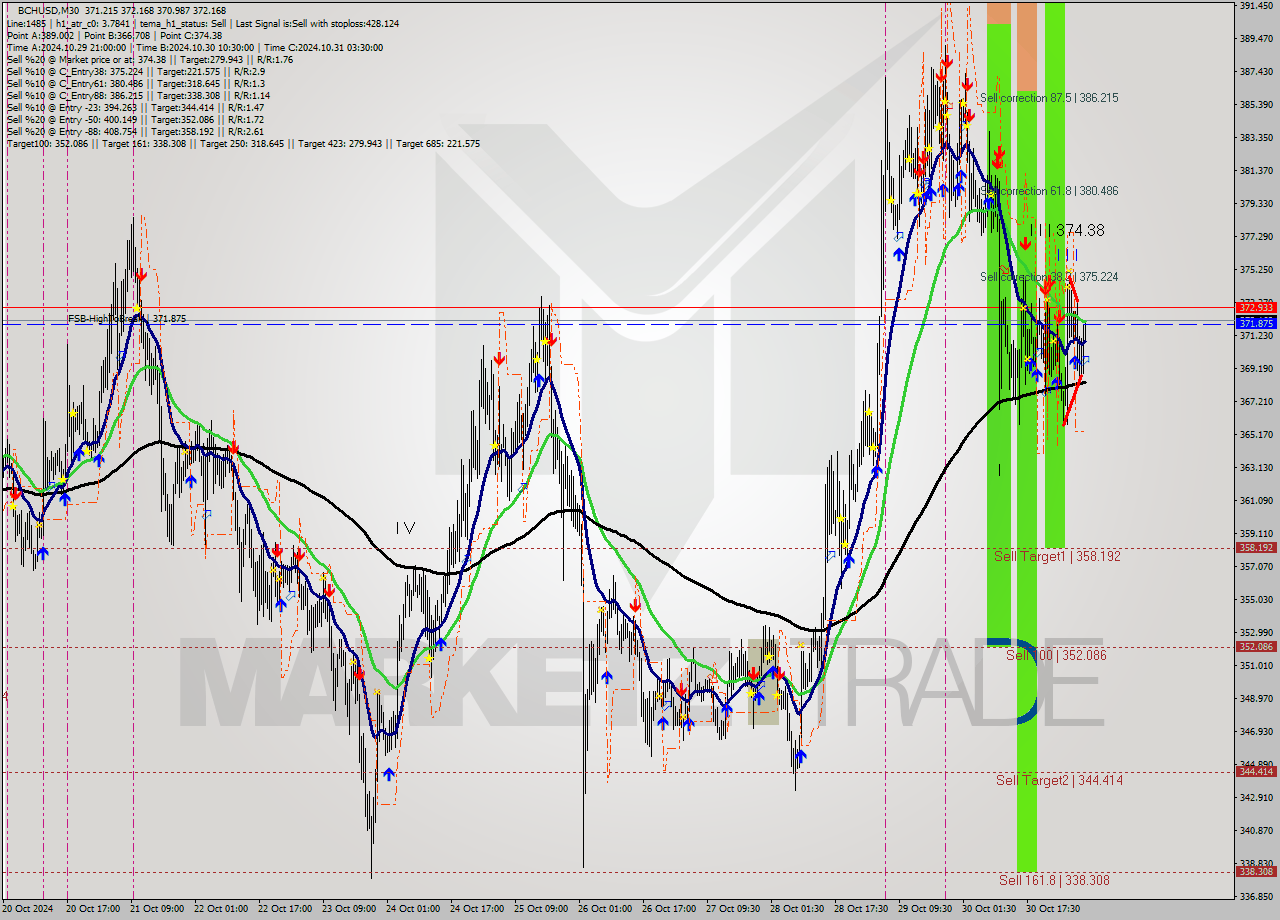Click the 352.086 price tag on axis
This screenshot has height=920, width=1280.
(x=1256, y=647)
